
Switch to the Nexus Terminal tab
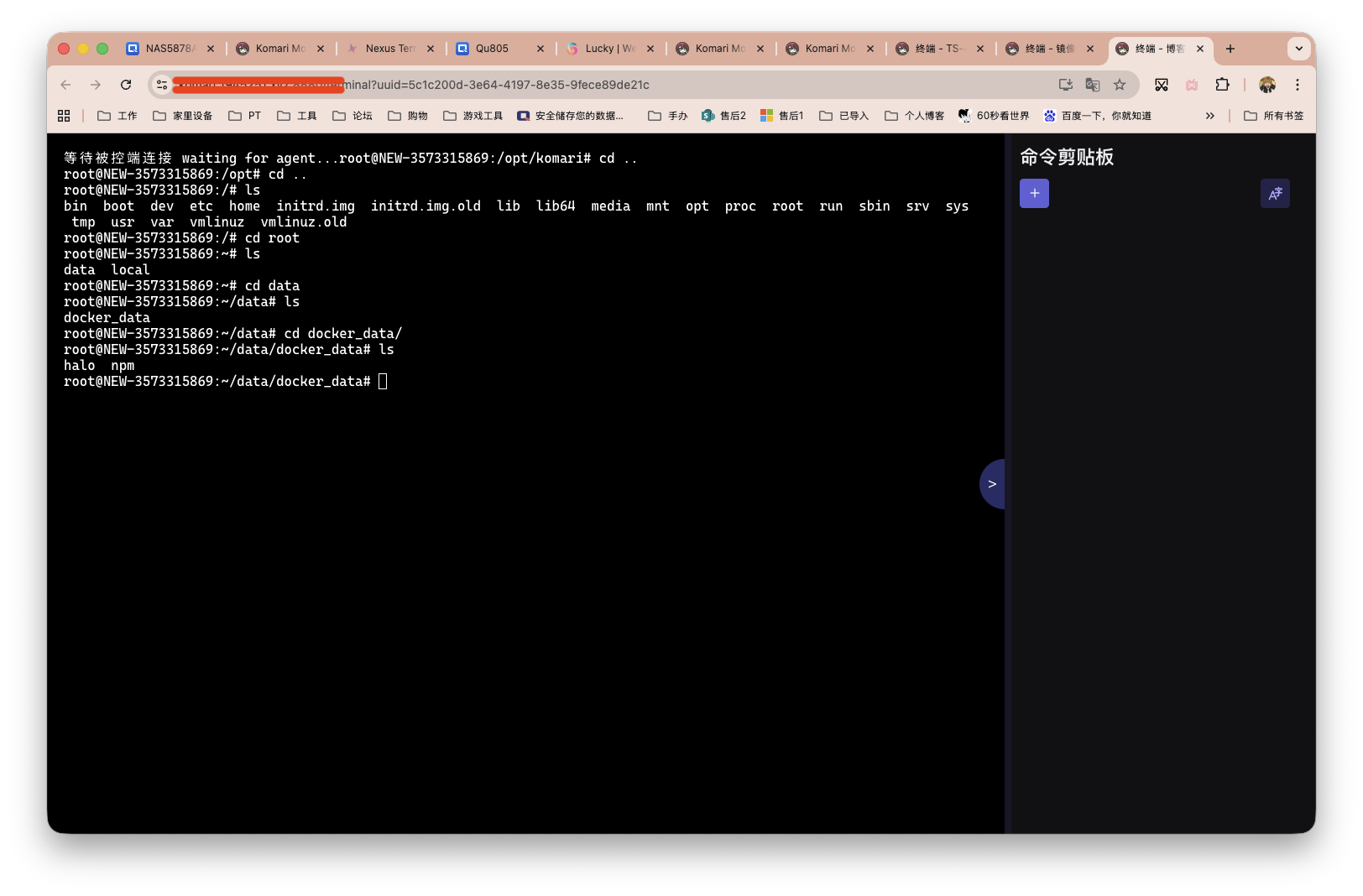pos(389,49)
